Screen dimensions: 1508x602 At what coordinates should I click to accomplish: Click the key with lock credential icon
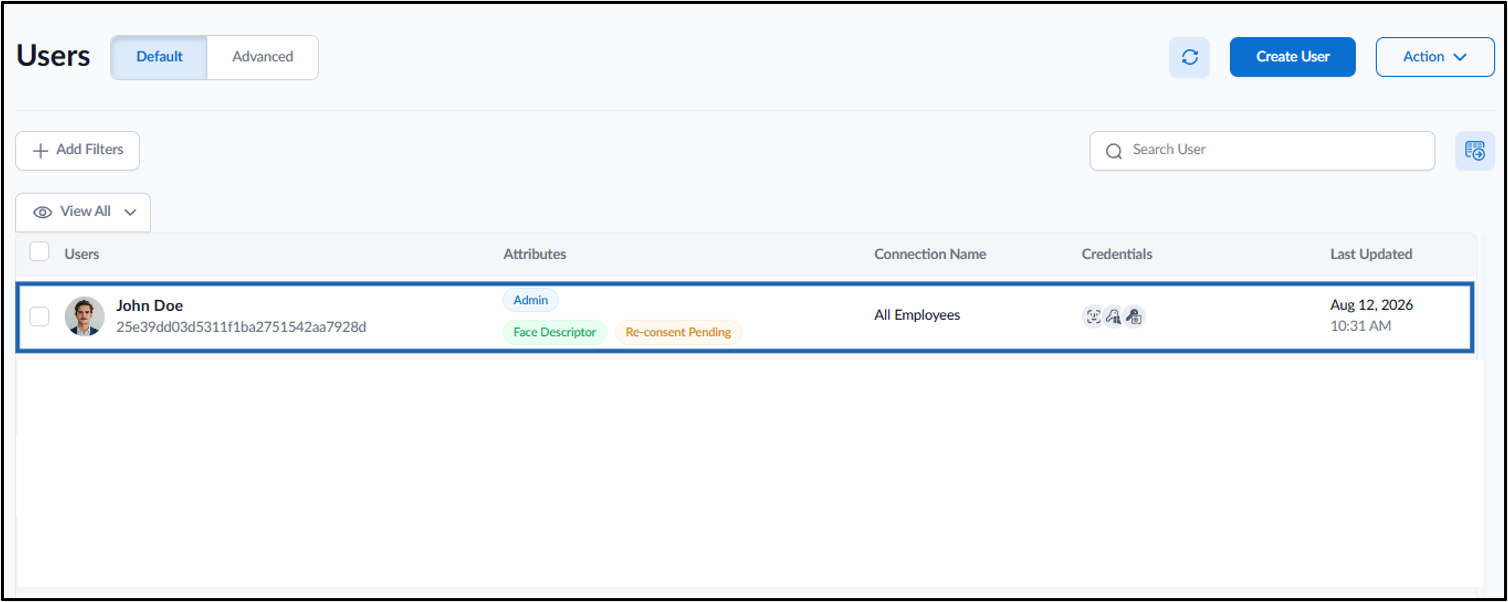(x=1134, y=316)
